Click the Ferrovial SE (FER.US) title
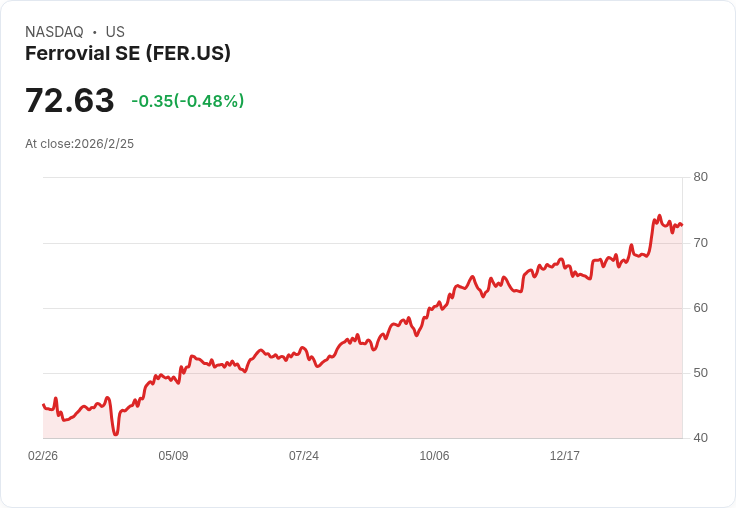This screenshot has width=736, height=508. pos(128,54)
